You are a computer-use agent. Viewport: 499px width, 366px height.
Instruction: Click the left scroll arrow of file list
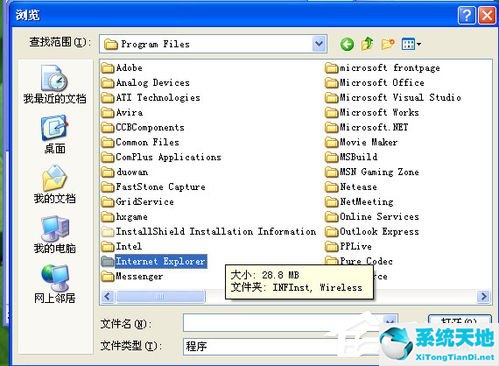[108, 296]
